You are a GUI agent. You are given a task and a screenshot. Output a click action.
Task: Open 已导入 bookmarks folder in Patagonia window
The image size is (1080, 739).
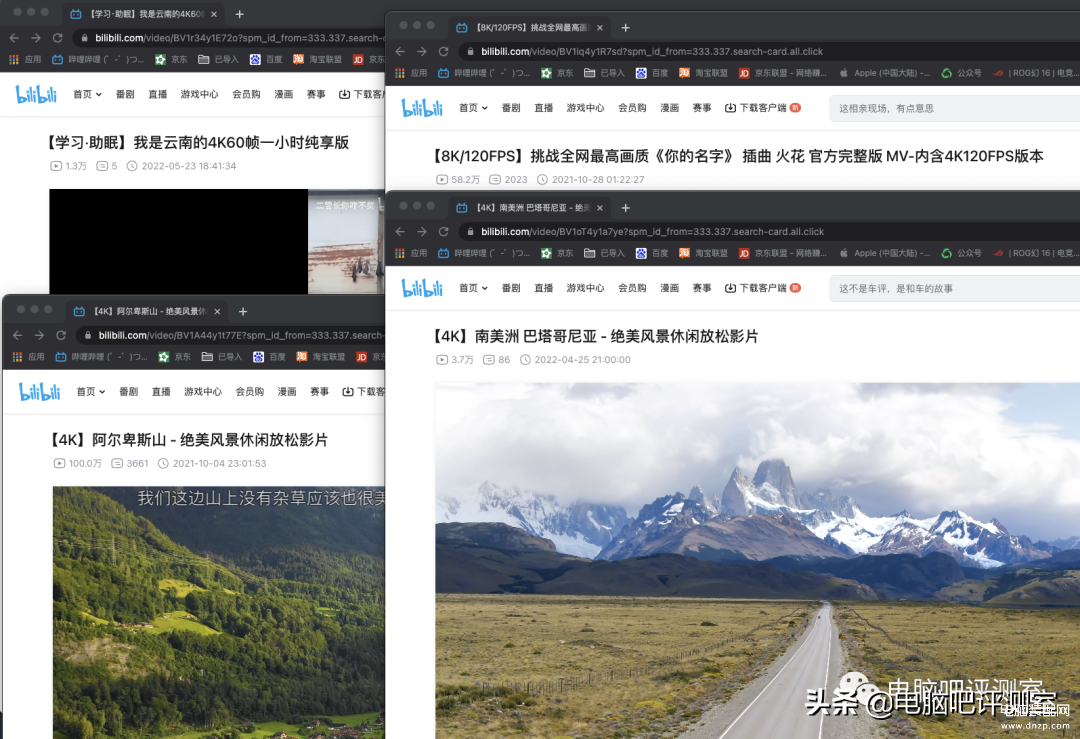[x=604, y=253]
